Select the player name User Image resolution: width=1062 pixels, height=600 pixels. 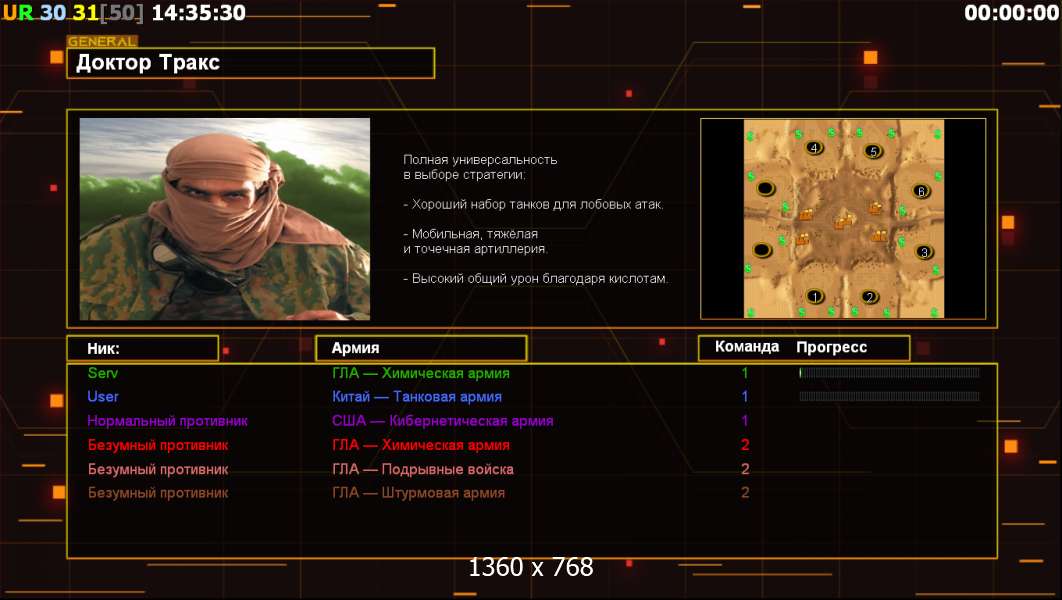pyautogui.click(x=103, y=396)
